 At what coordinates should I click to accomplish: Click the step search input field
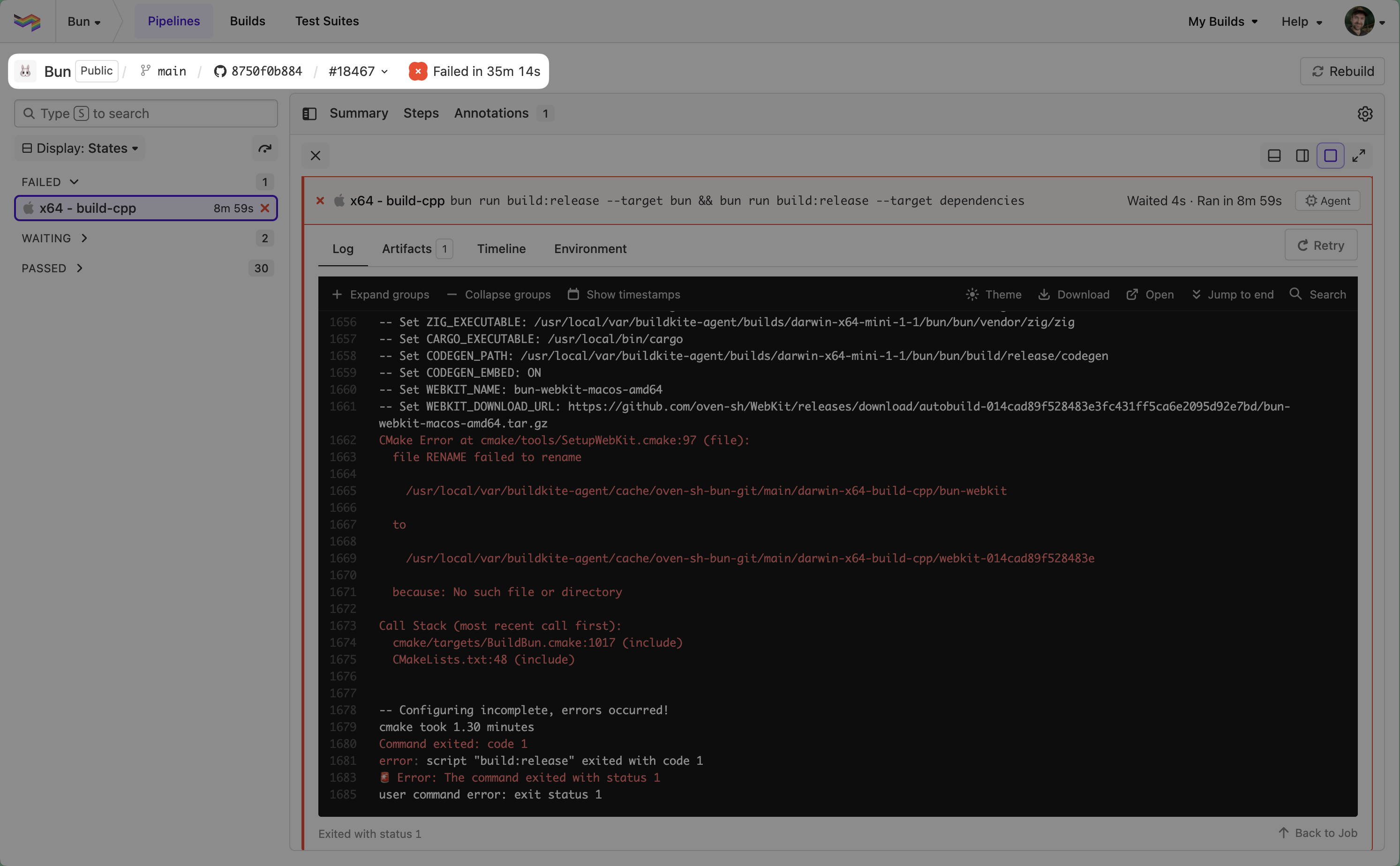coord(146,113)
